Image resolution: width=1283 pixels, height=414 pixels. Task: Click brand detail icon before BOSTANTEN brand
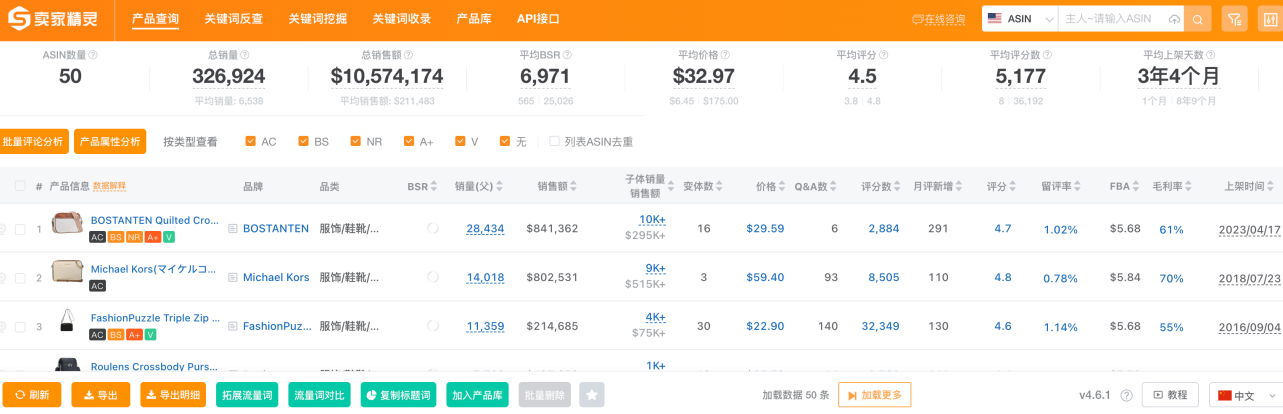tap(233, 229)
